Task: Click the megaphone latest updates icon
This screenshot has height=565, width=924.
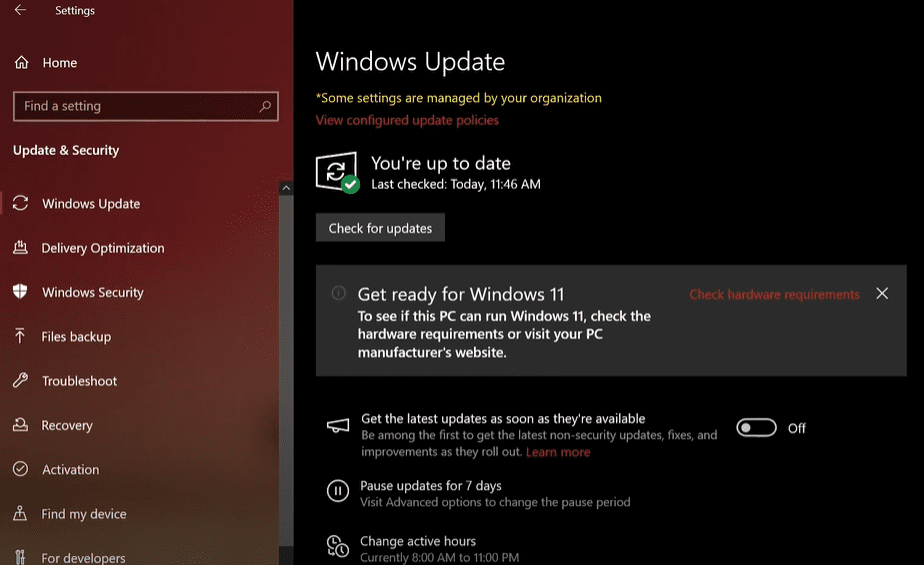Action: (338, 425)
